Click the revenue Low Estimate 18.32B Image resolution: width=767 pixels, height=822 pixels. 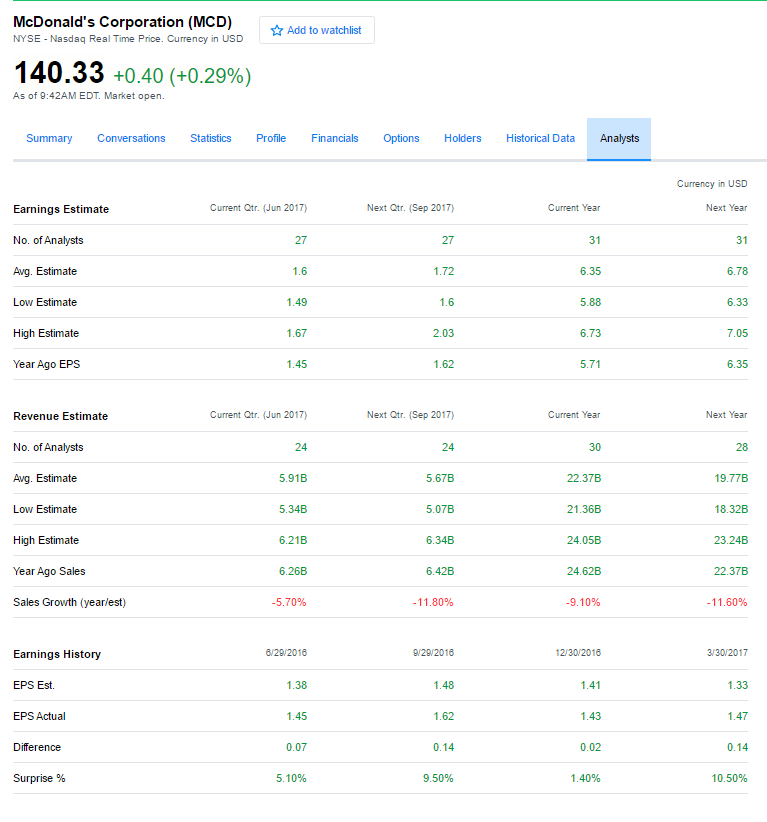[731, 510]
